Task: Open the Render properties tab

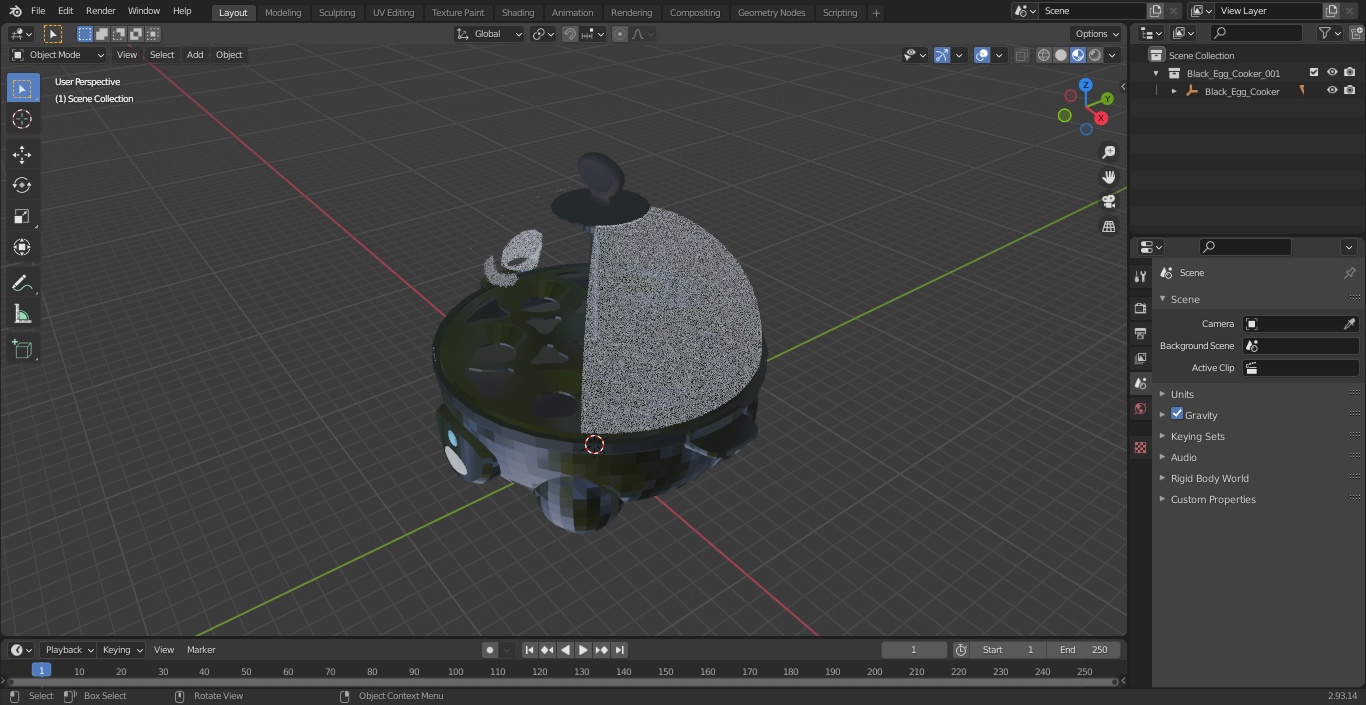Action: click(x=1140, y=308)
